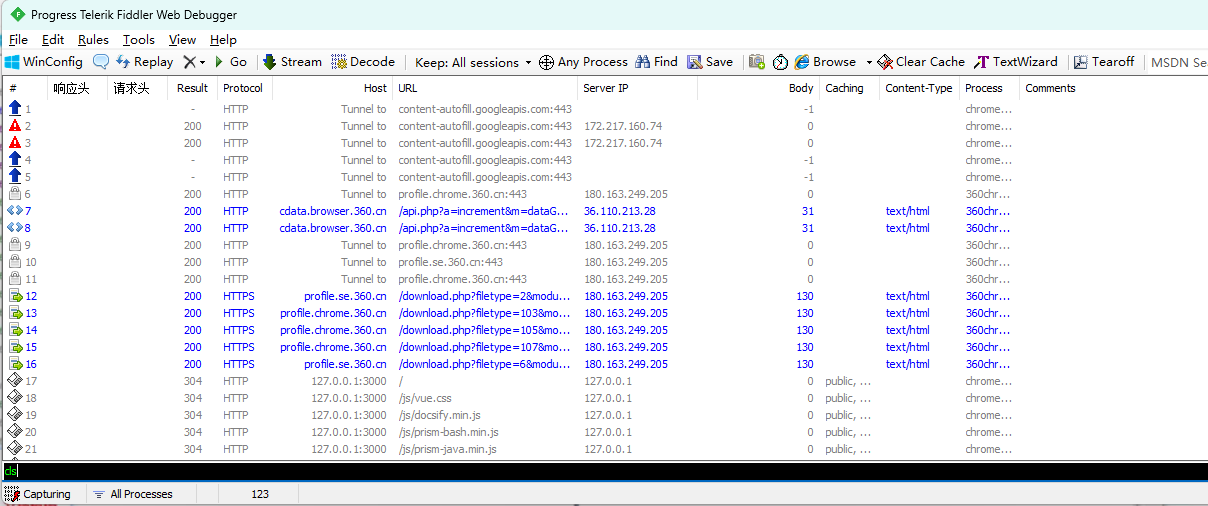Toggle the Capturing status indicator
This screenshot has height=506, width=1208.
[x=39, y=494]
